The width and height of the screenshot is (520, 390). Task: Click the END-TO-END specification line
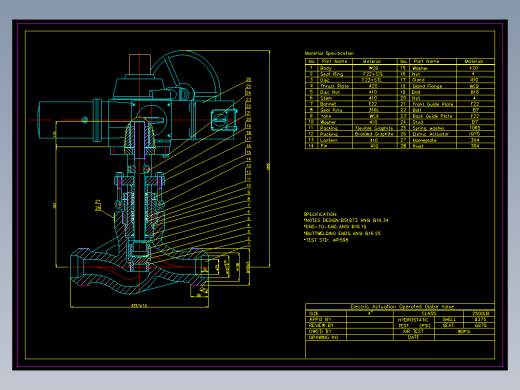click(335, 227)
